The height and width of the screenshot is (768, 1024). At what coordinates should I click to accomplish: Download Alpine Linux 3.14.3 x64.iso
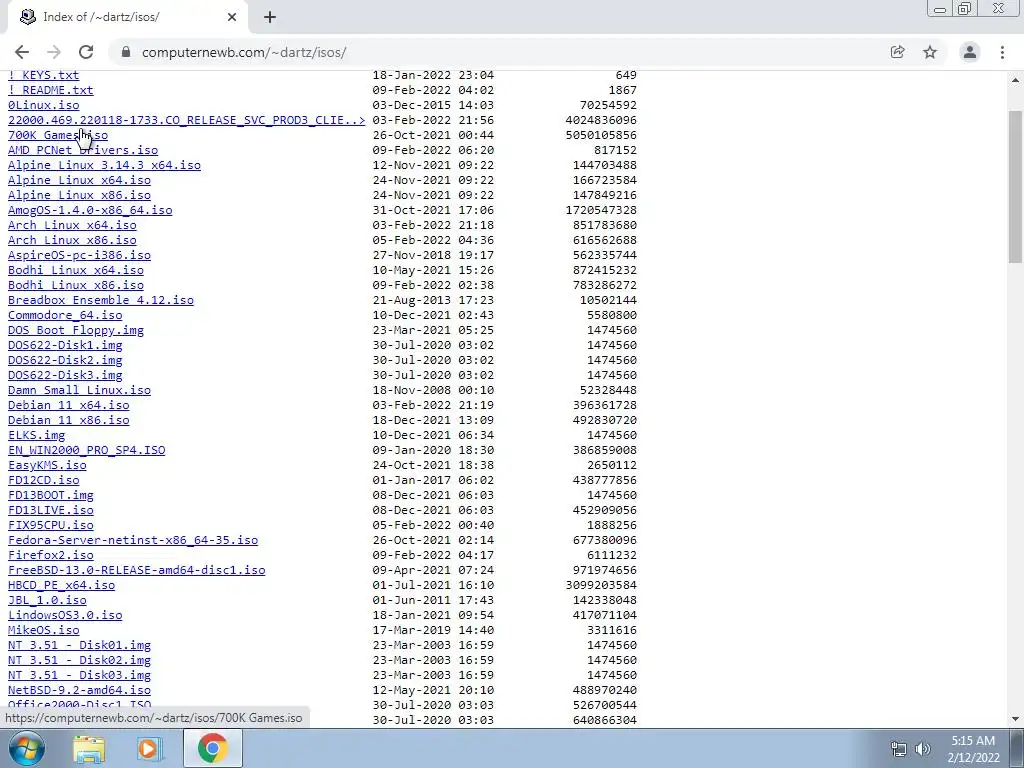(x=104, y=165)
